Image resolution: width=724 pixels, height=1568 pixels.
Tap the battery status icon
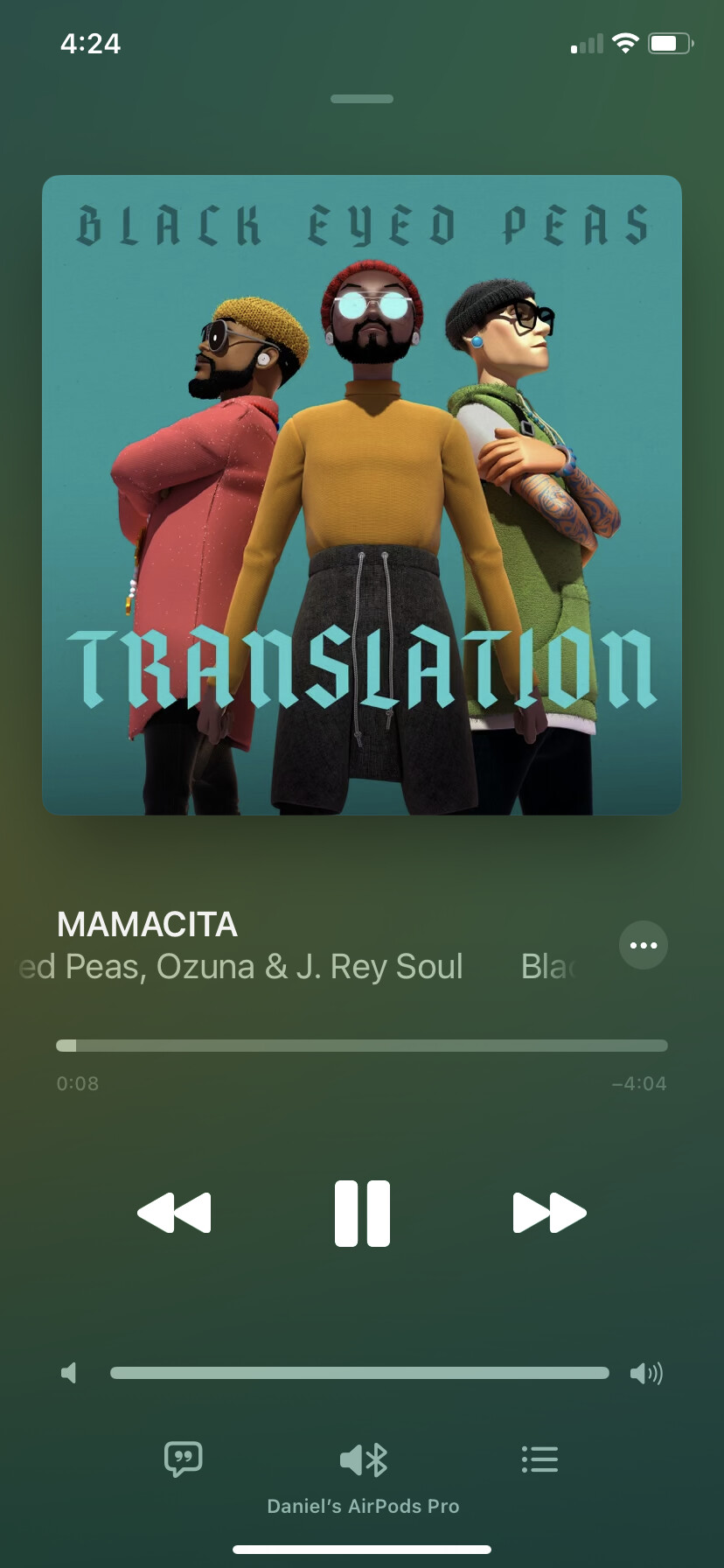[671, 44]
